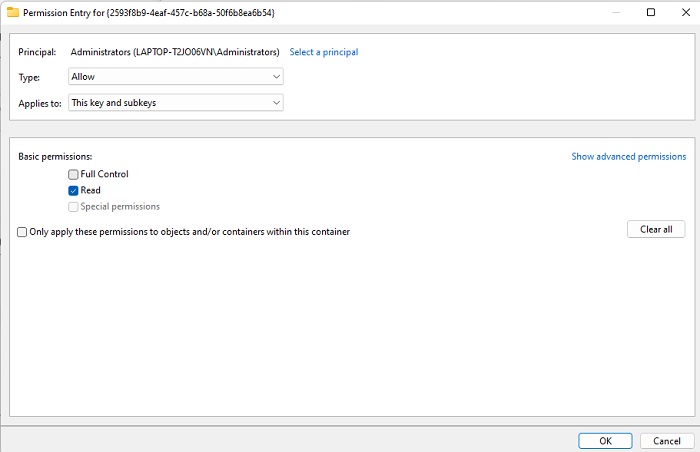Viewport: 700px width, 452px height.
Task: Open the Applies to dropdown
Action: (176, 103)
